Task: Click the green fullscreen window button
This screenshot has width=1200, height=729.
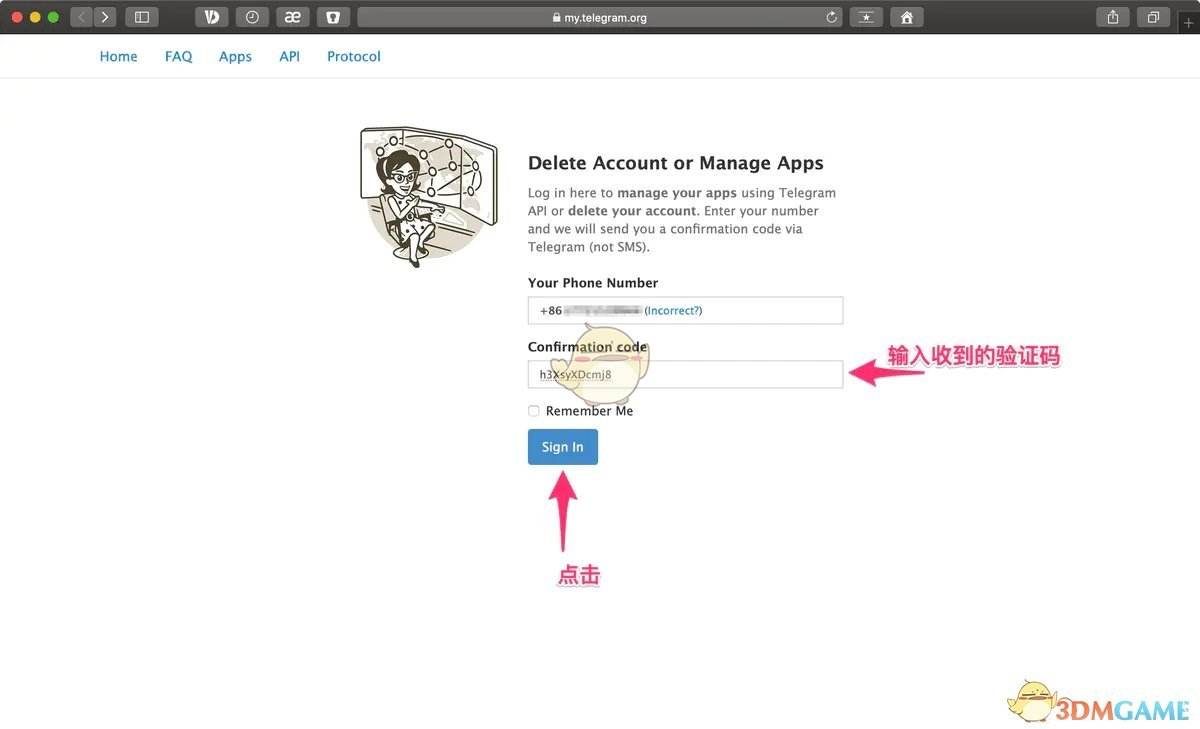Action: (54, 17)
